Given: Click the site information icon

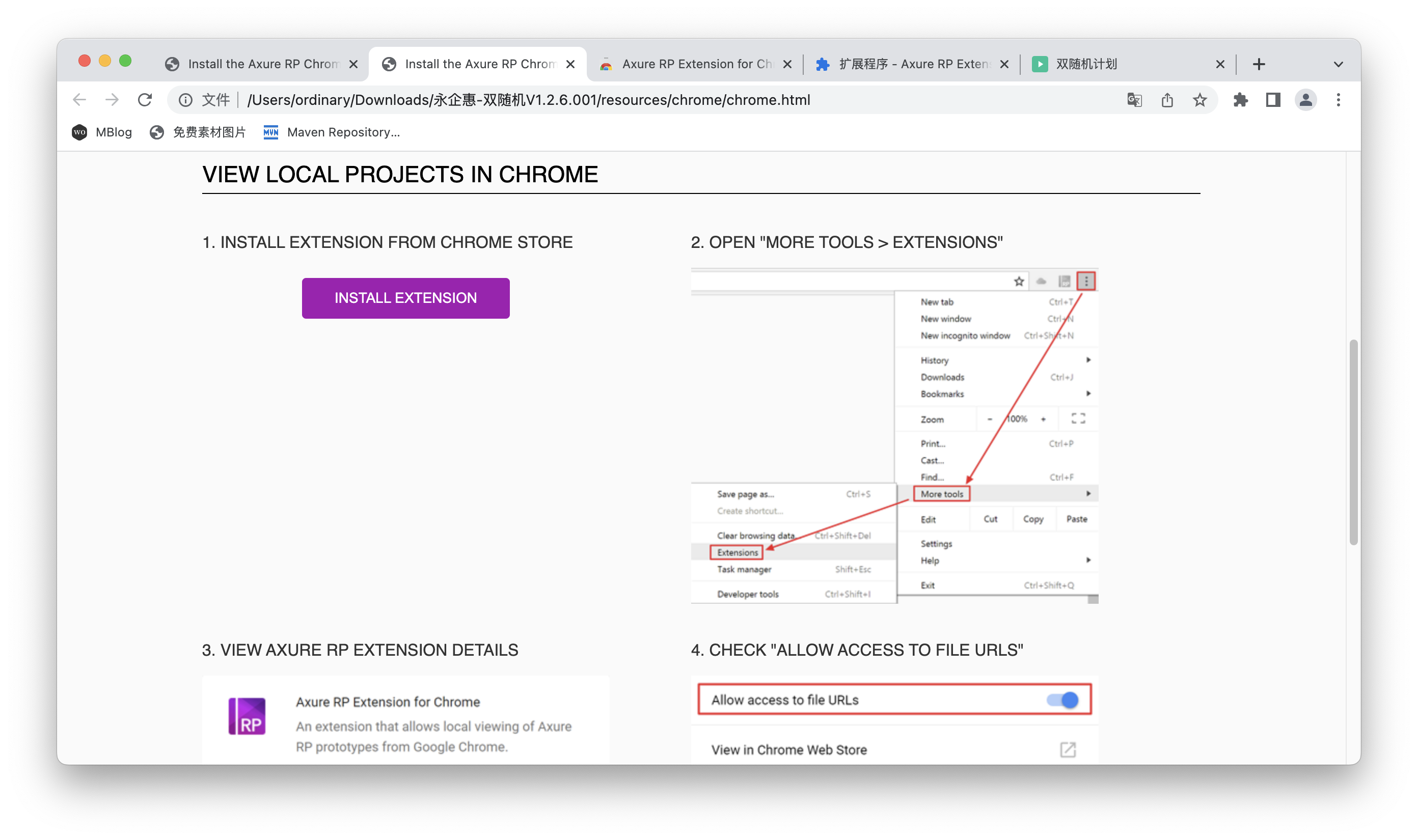Looking at the screenshot, I should tap(185, 100).
